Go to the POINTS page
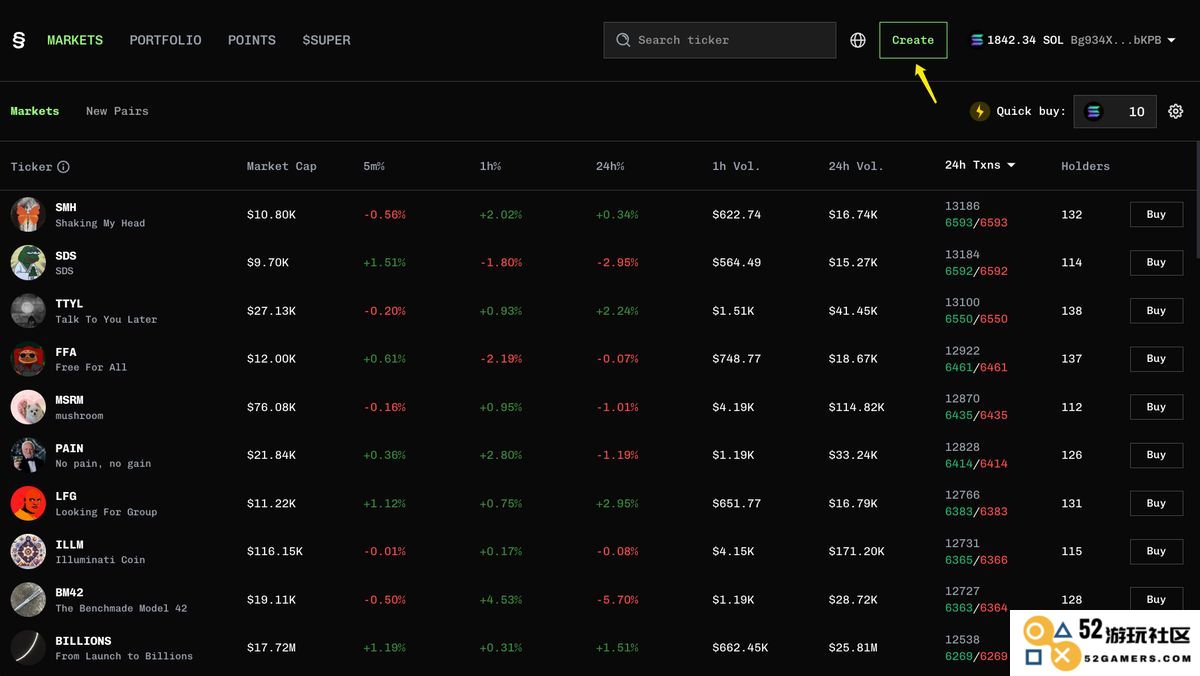 (252, 40)
